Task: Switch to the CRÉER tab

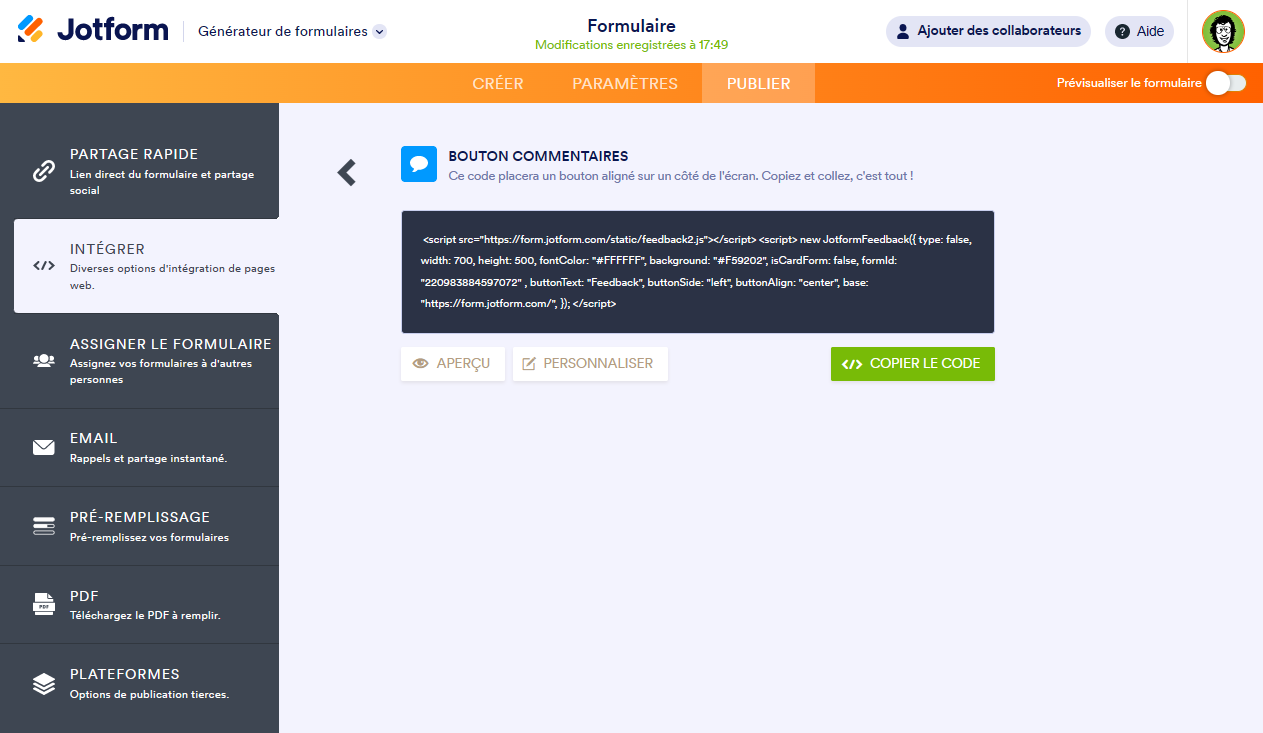Action: click(x=498, y=83)
